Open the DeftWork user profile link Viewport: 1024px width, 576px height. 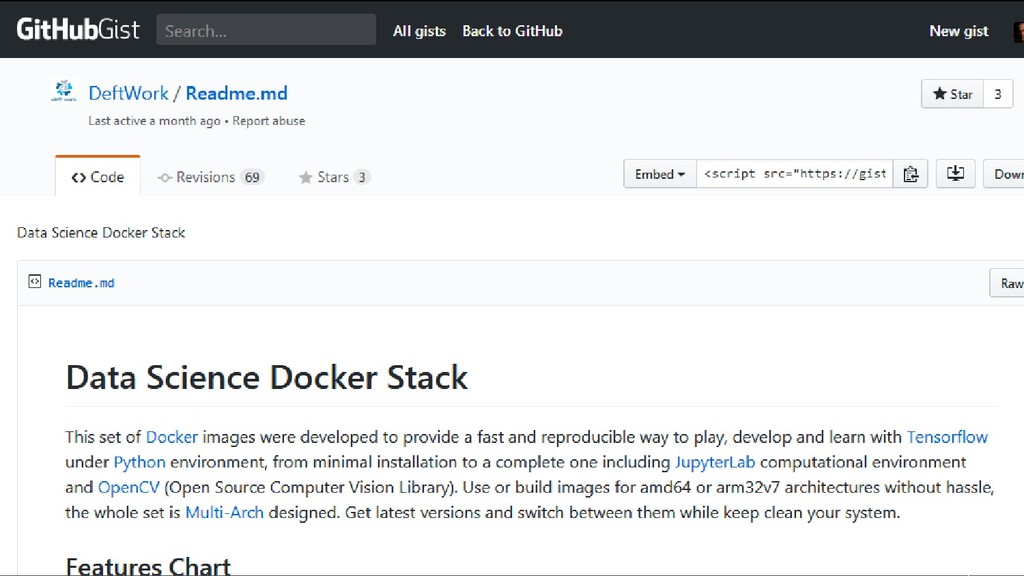click(128, 93)
